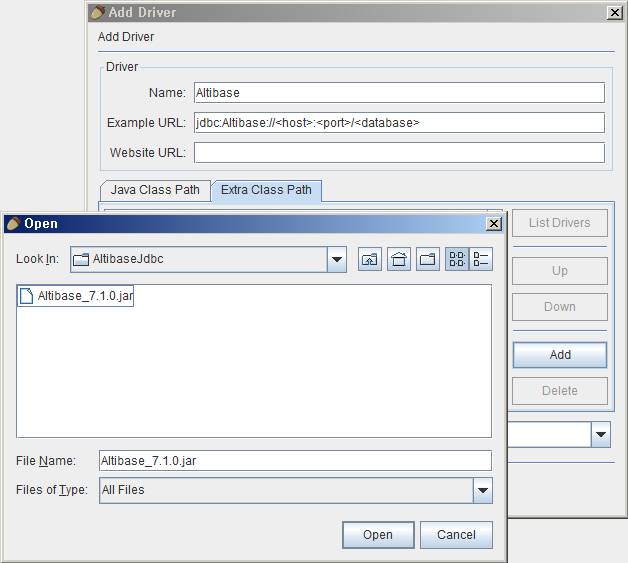Click the Up One Level folder icon
The width and height of the screenshot is (628, 563).
370,260
